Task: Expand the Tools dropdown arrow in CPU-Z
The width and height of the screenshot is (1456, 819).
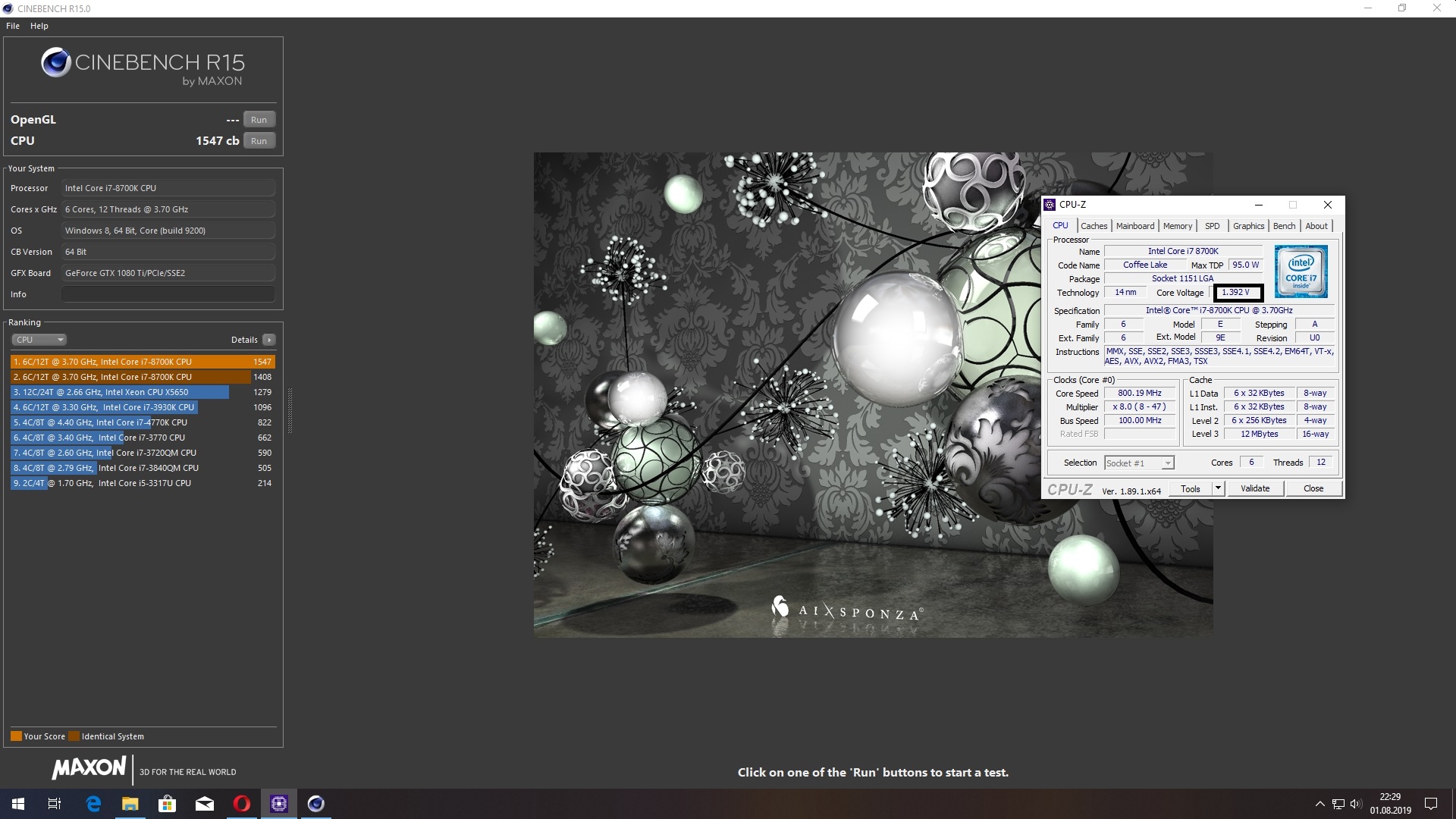Action: tap(1218, 488)
